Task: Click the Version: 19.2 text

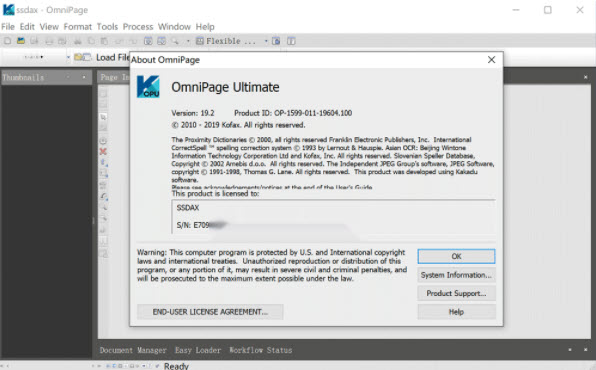Action: (x=193, y=113)
